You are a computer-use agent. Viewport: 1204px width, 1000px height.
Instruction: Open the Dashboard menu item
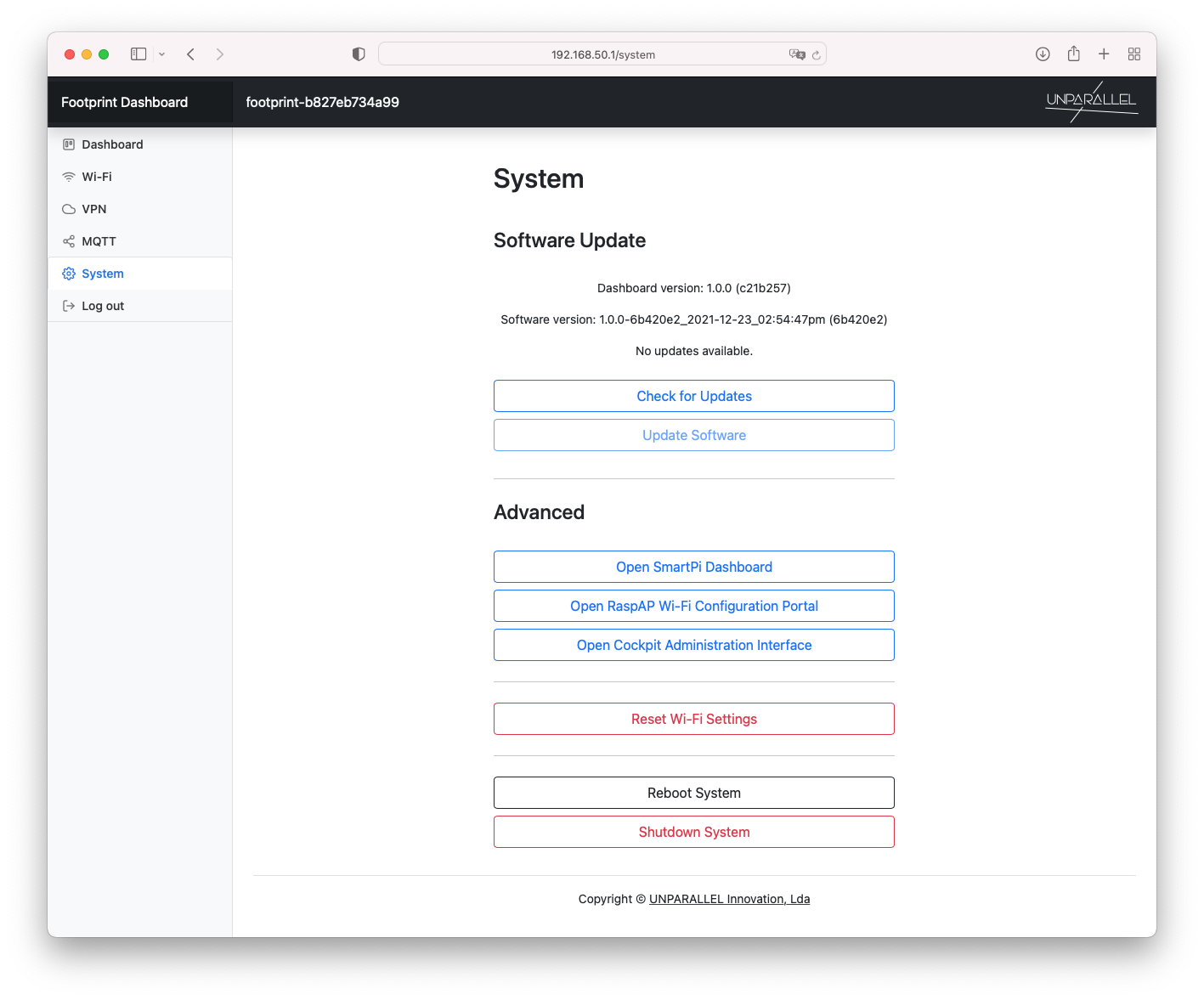[140, 144]
